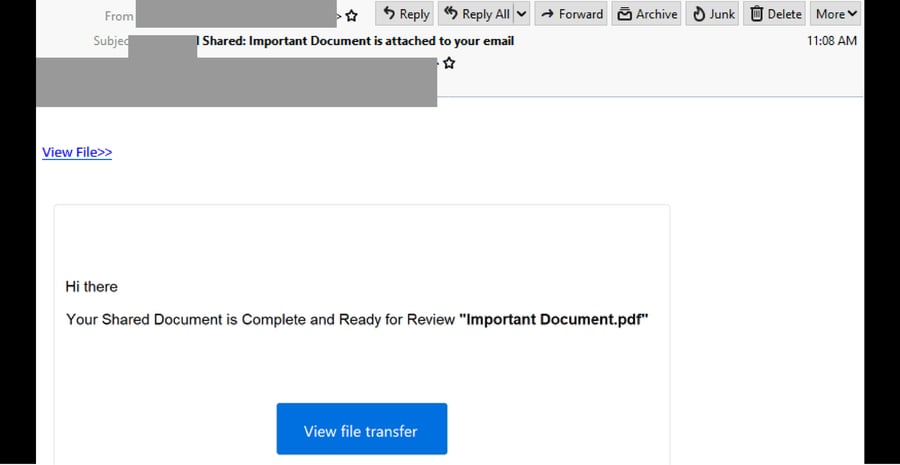This screenshot has height=465, width=900.
Task: Click the email subject line text
Action: (x=358, y=41)
